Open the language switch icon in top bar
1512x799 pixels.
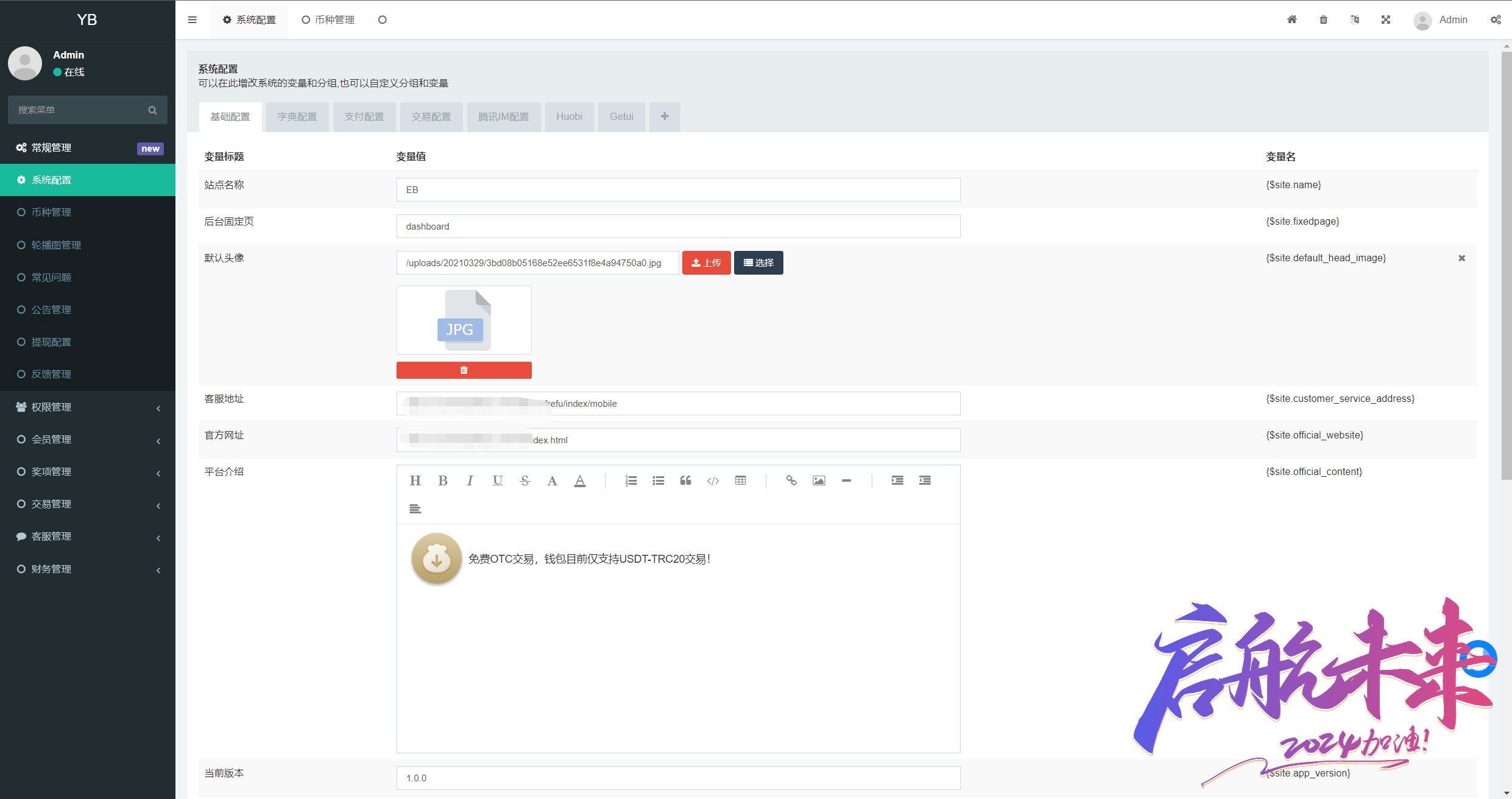pos(1354,19)
